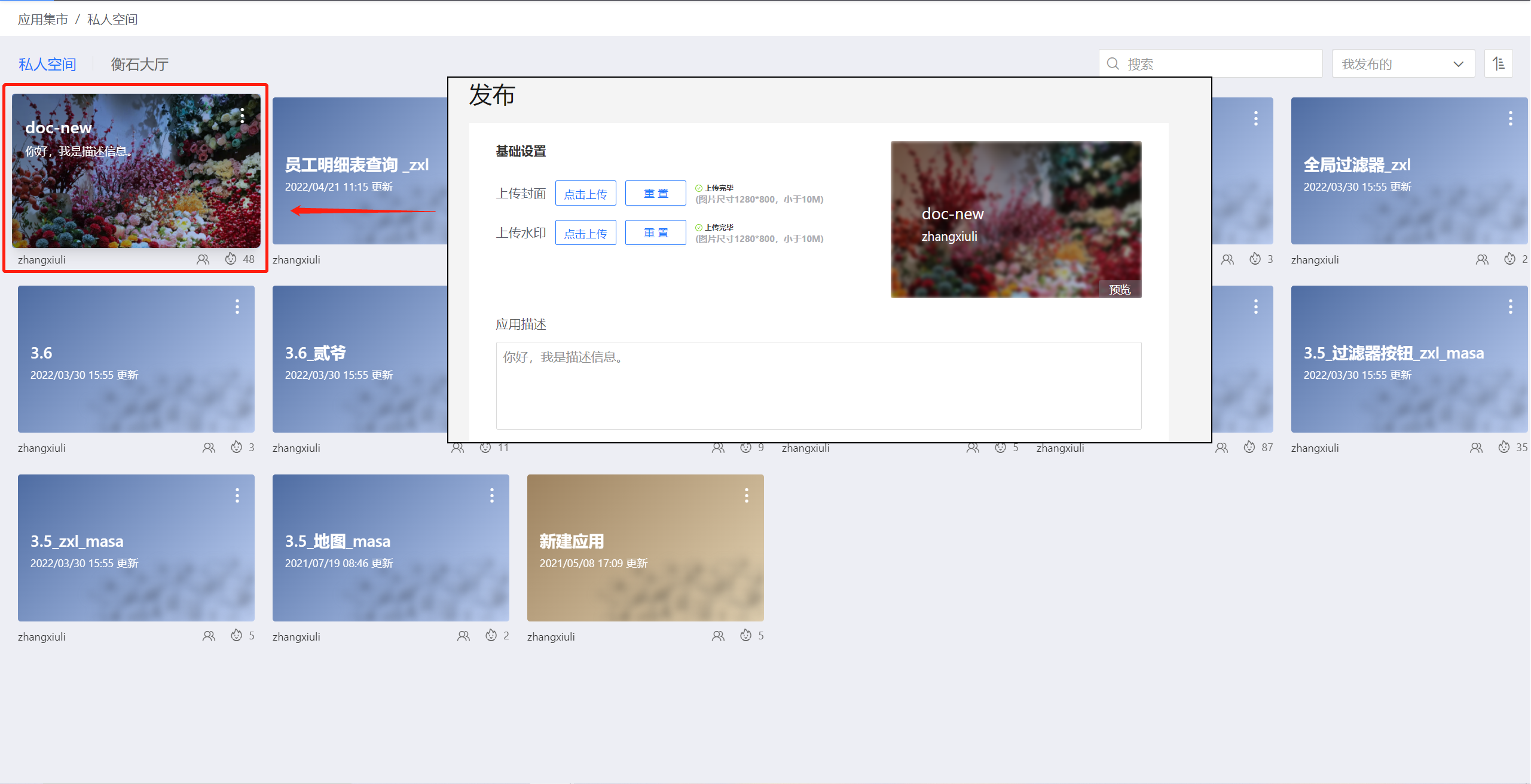Screen dimensions: 1531x784
Task: Open three-dot menu on 3.5_地图_masa card
Action: (x=491, y=495)
